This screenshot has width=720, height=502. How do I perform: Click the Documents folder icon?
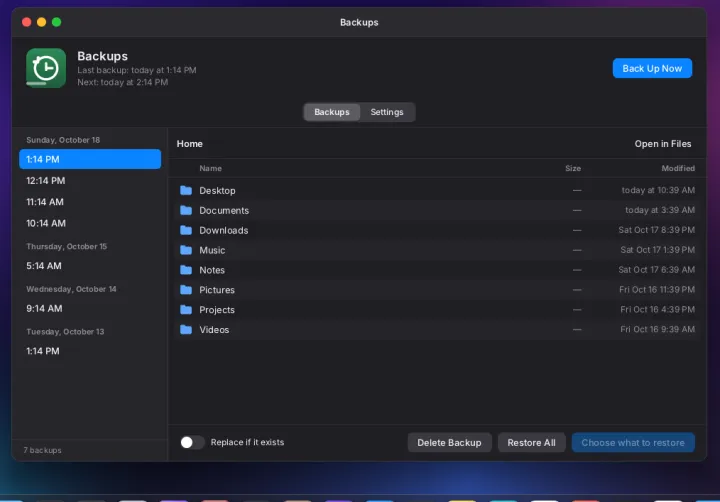coord(186,210)
